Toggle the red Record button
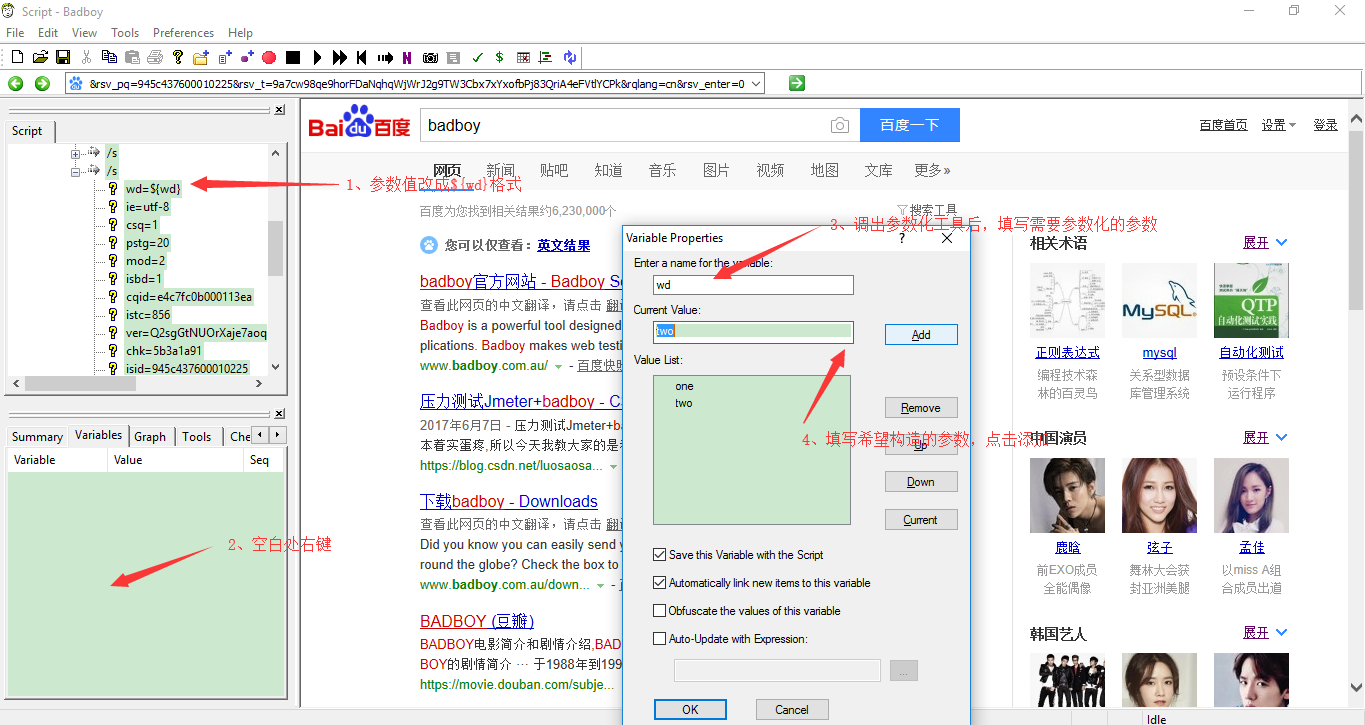 click(269, 57)
